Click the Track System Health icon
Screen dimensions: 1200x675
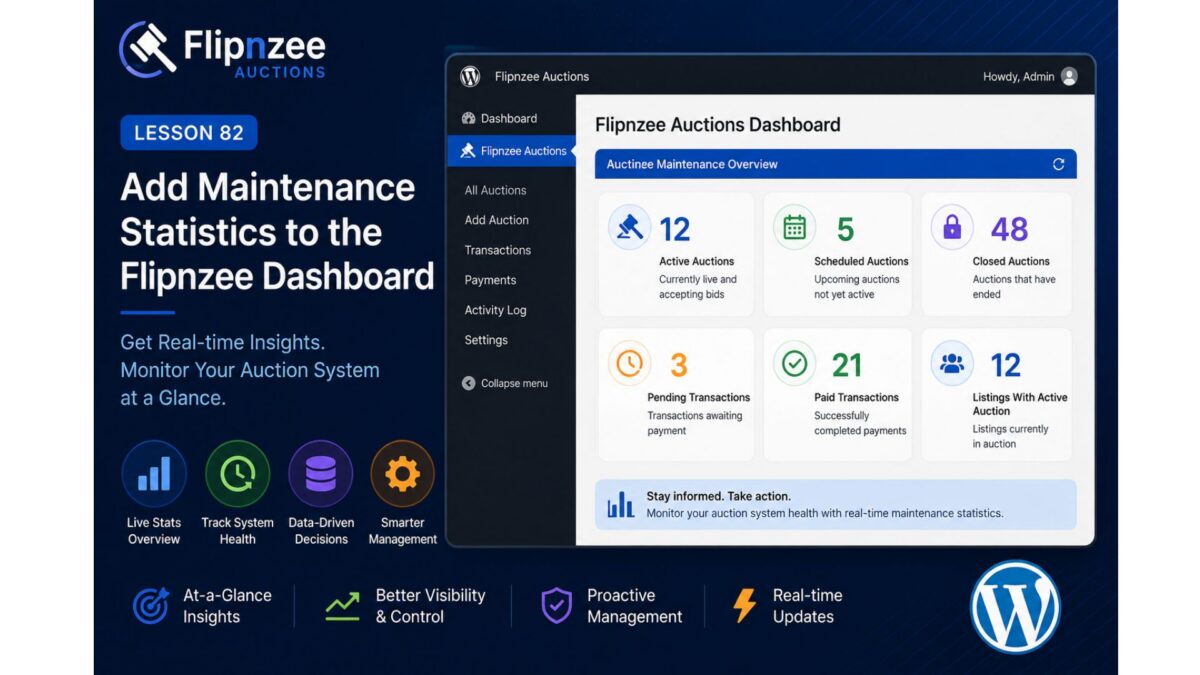(237, 473)
